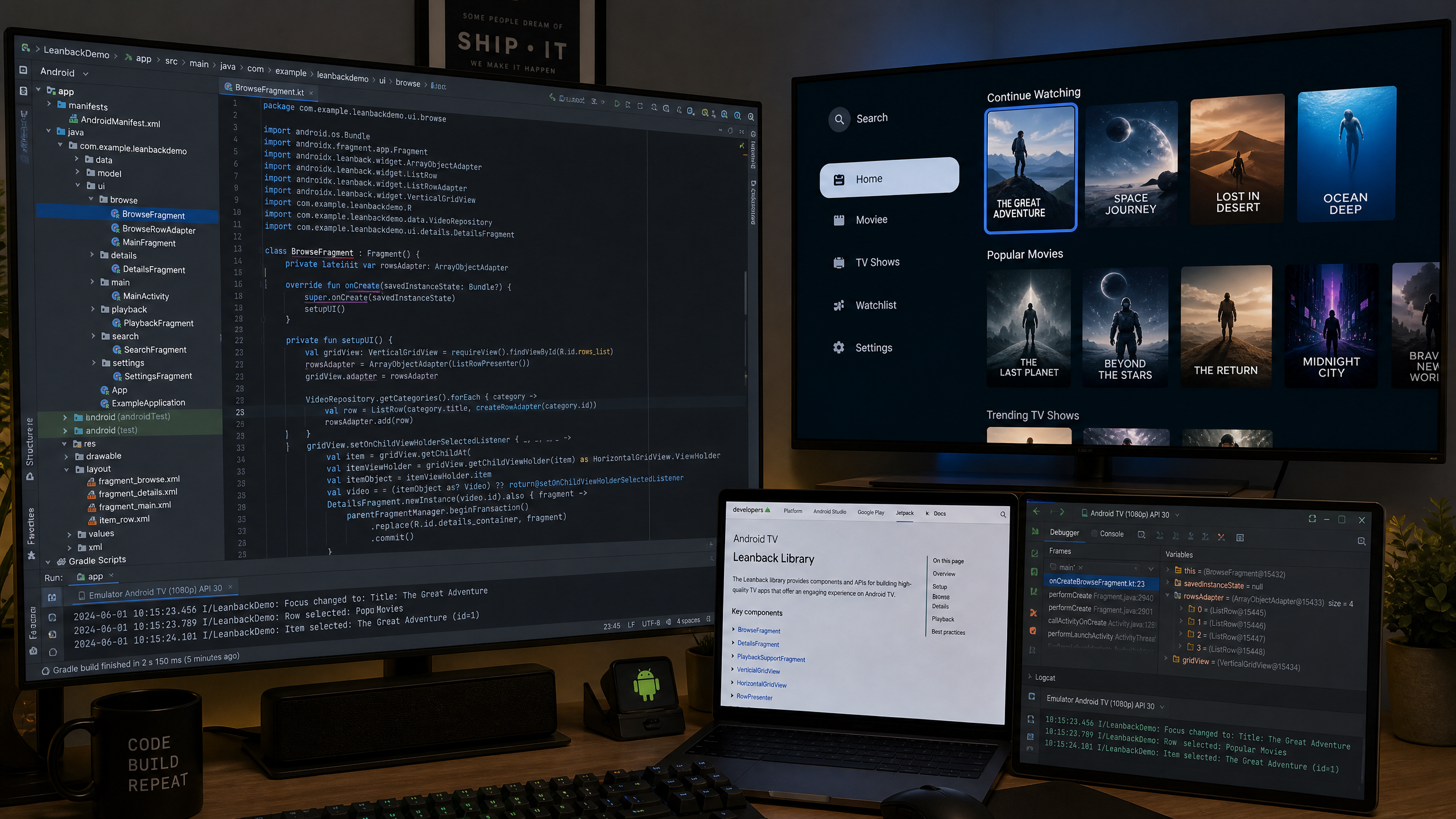Image resolution: width=1456 pixels, height=819 pixels.
Task: Expand the gridView variable node
Action: [1167, 659]
